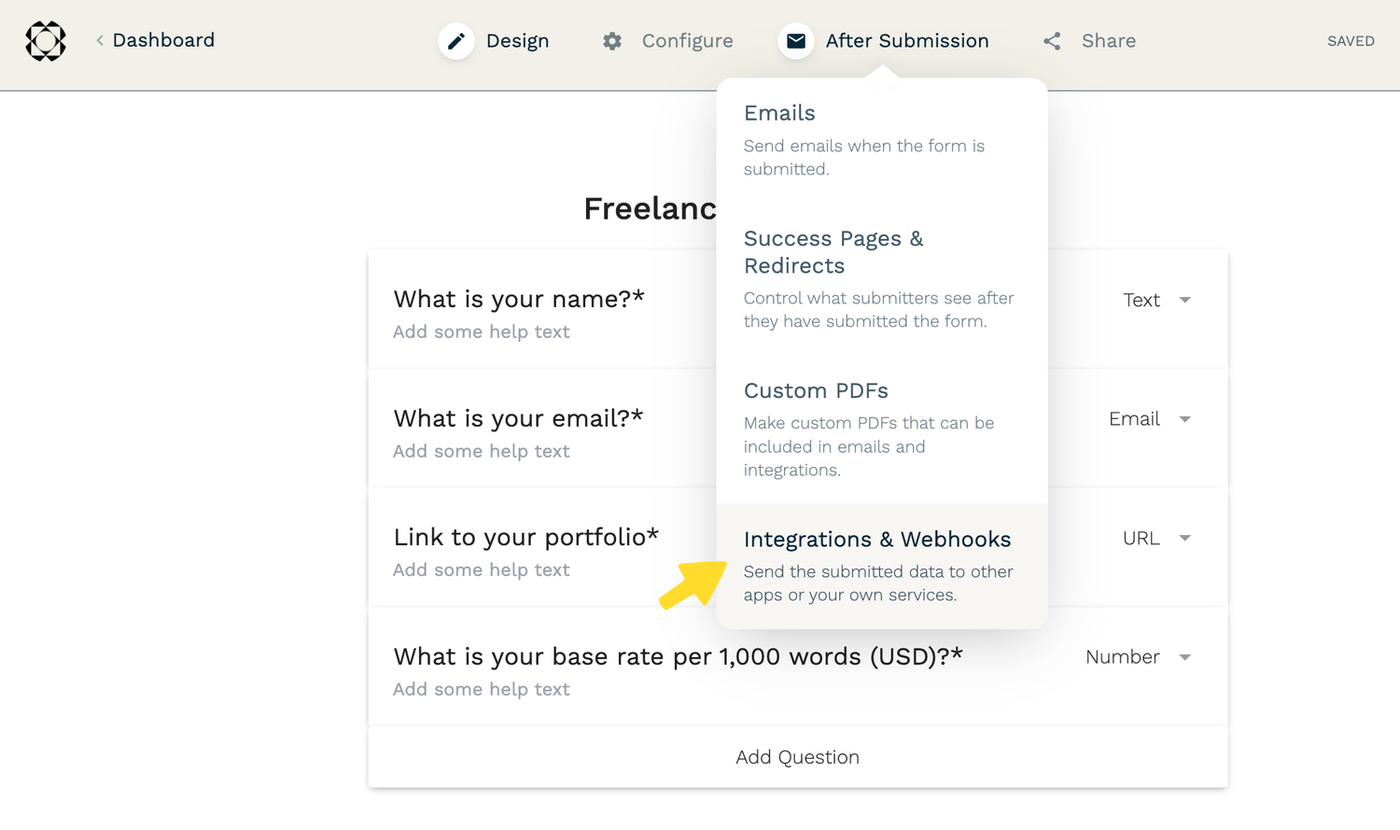The image size is (1400, 830).
Task: Edit the 'What is your name?' question title
Action: point(518,299)
